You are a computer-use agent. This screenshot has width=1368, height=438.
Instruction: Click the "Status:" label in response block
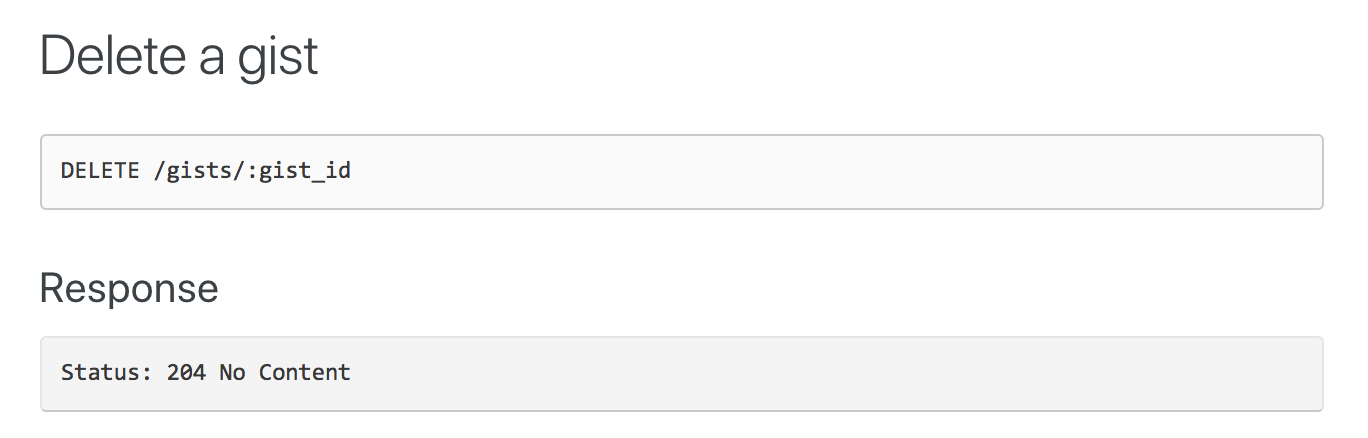[107, 373]
